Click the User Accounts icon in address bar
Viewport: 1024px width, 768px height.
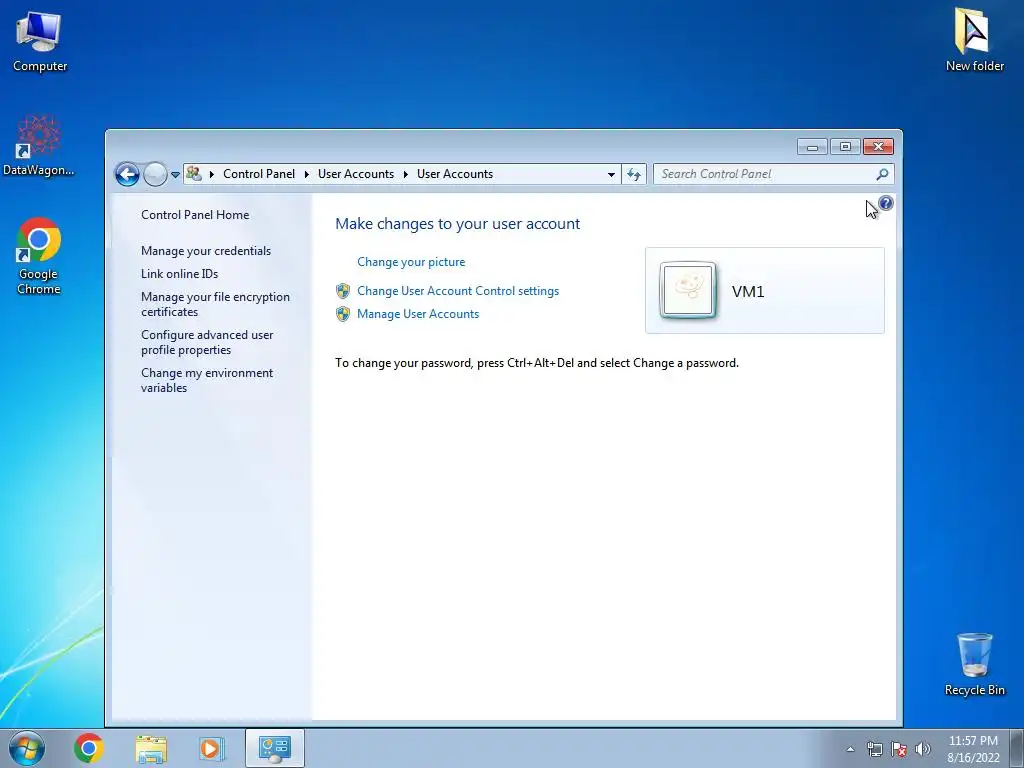tap(194, 174)
